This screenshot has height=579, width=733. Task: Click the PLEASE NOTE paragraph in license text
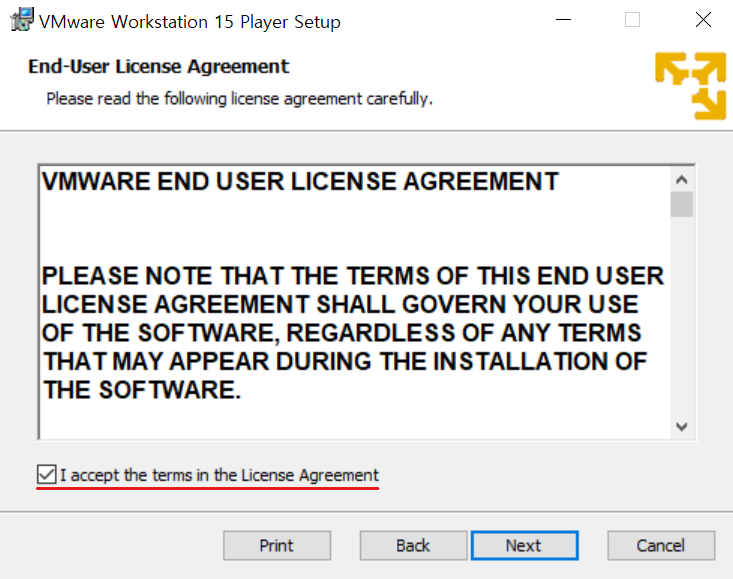click(352, 333)
